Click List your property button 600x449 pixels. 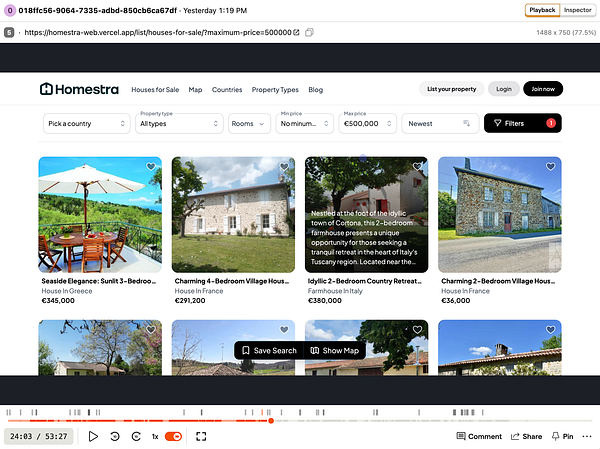click(452, 89)
